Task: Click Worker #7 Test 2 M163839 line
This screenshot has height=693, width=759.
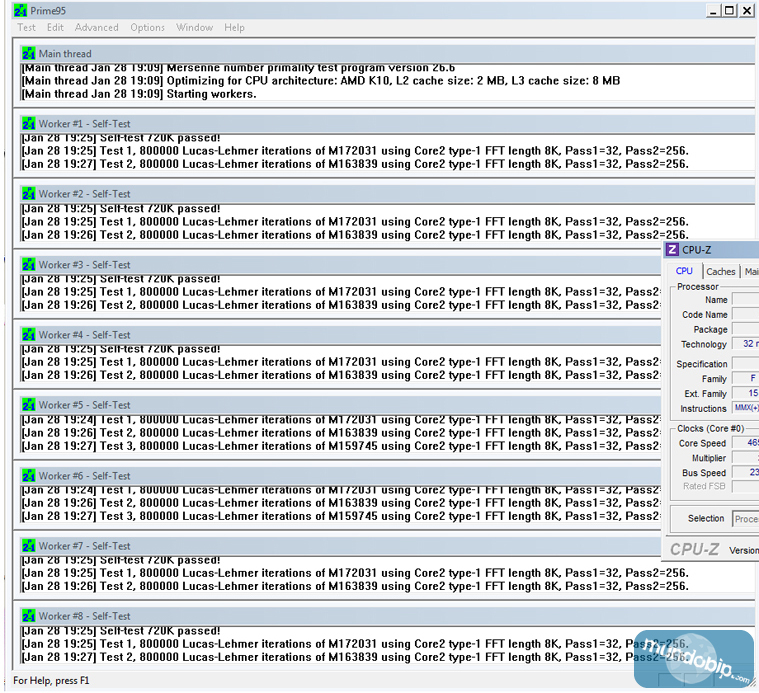Action: 355,586
